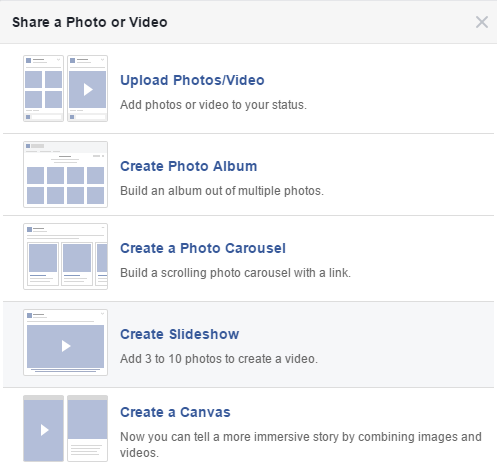Click the Create Slideshow title
Screen dimensions: 497x476
(180, 334)
